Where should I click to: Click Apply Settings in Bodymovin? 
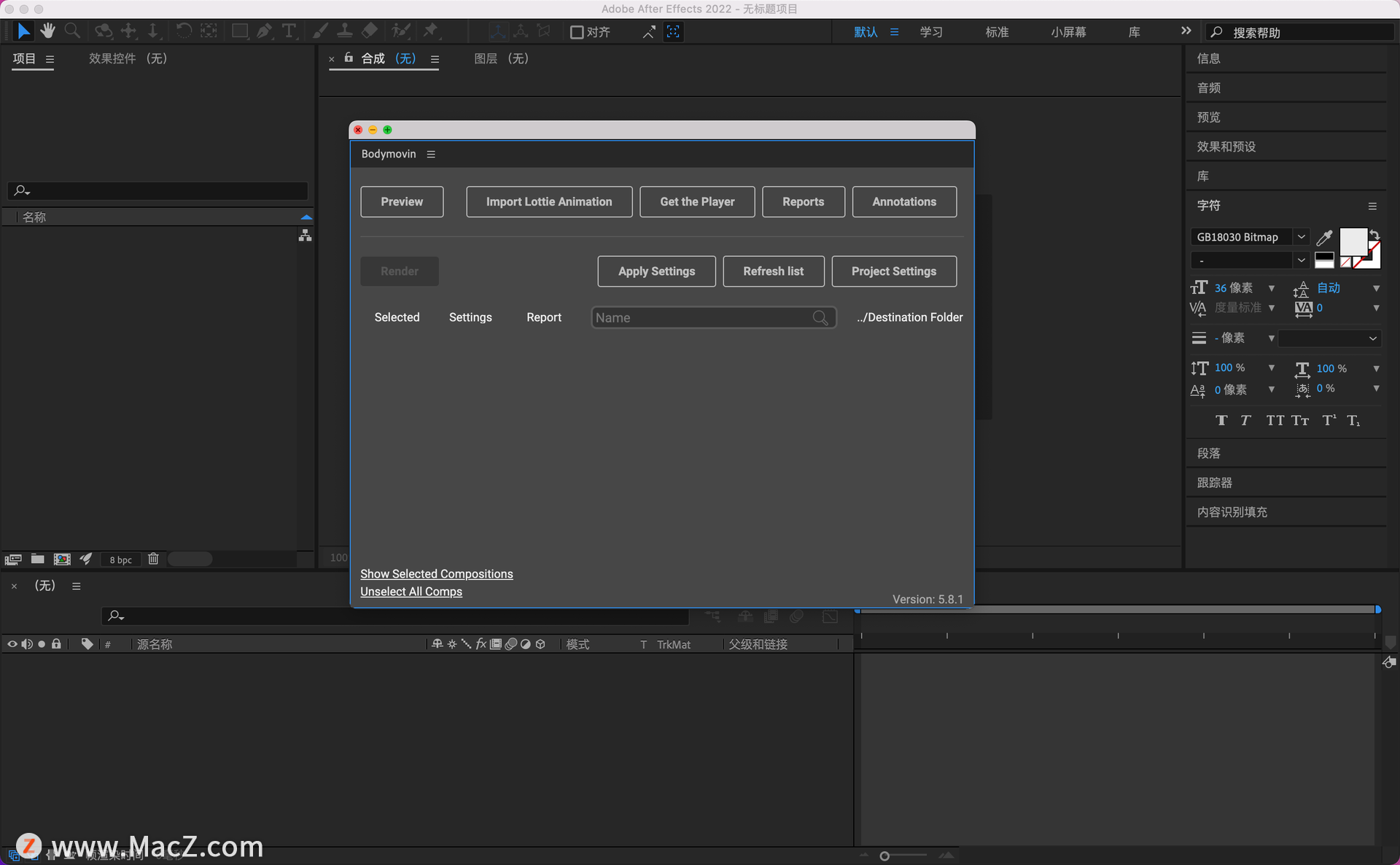pyautogui.click(x=657, y=271)
